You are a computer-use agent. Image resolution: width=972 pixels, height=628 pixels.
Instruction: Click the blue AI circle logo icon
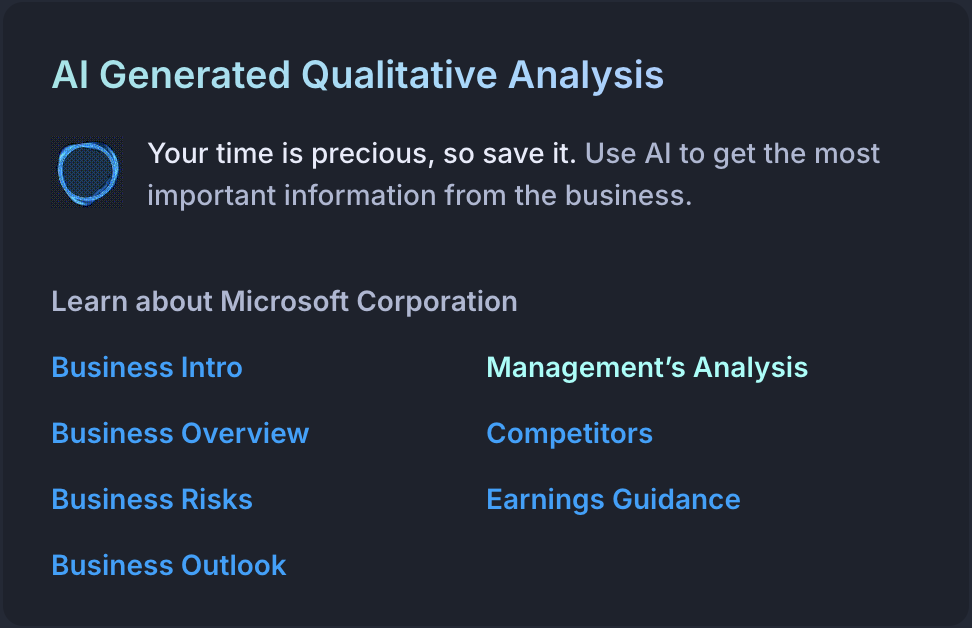coord(87,173)
